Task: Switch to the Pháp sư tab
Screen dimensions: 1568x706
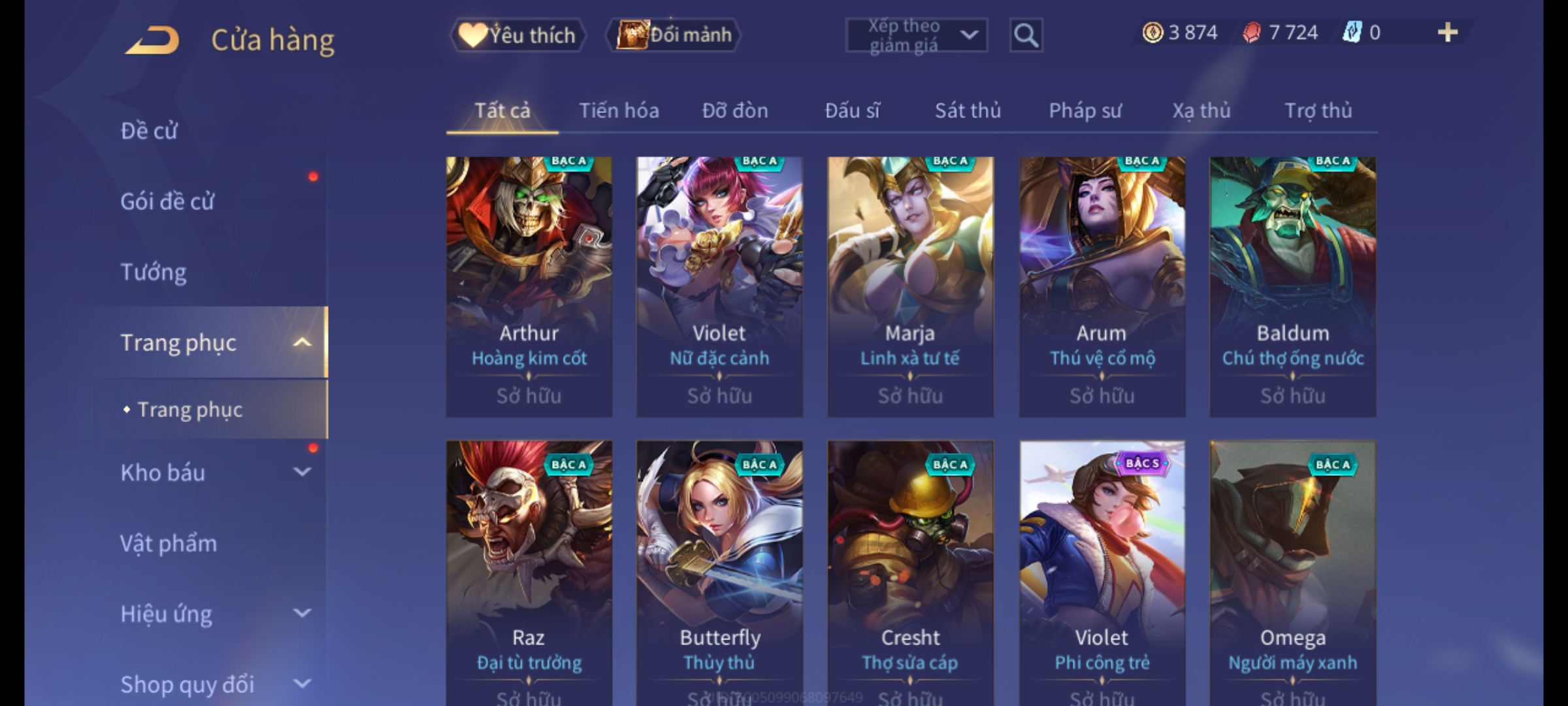Action: pyautogui.click(x=1085, y=110)
